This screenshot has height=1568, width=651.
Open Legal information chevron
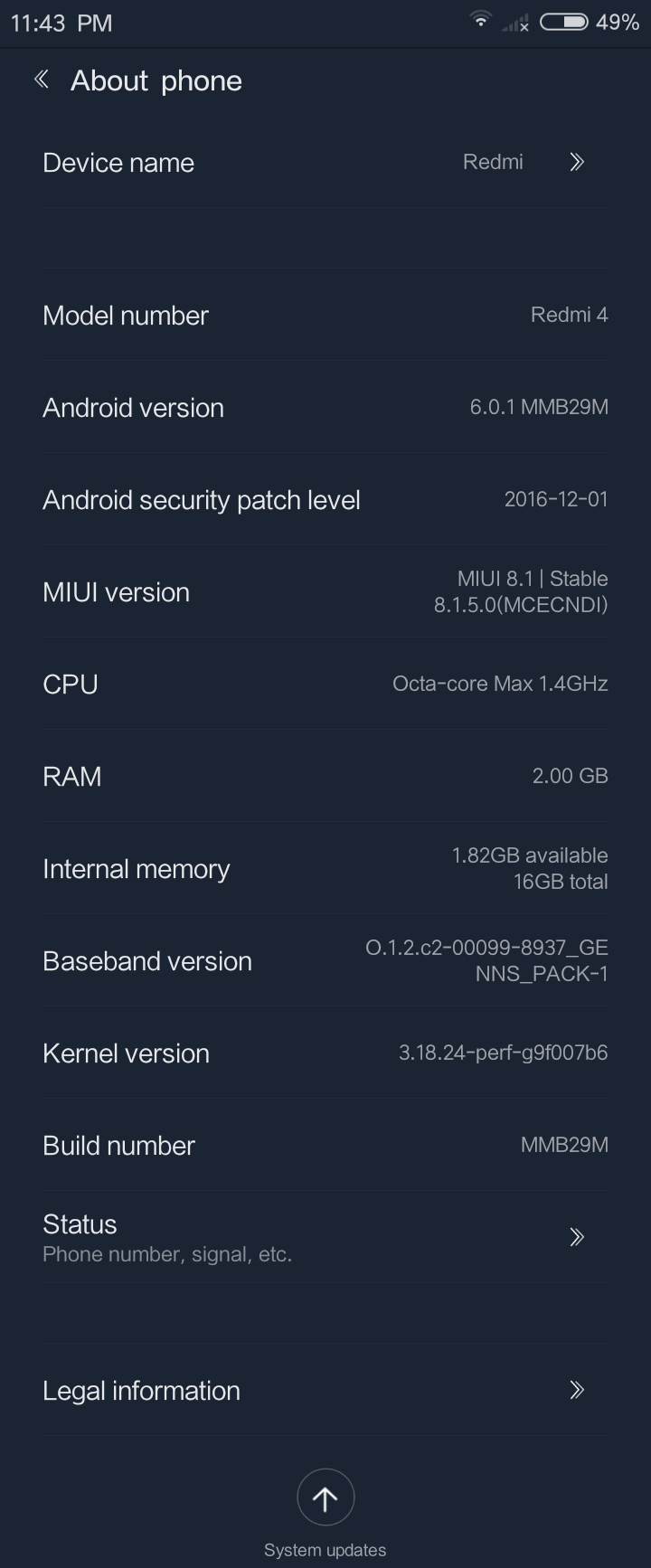tap(577, 1390)
